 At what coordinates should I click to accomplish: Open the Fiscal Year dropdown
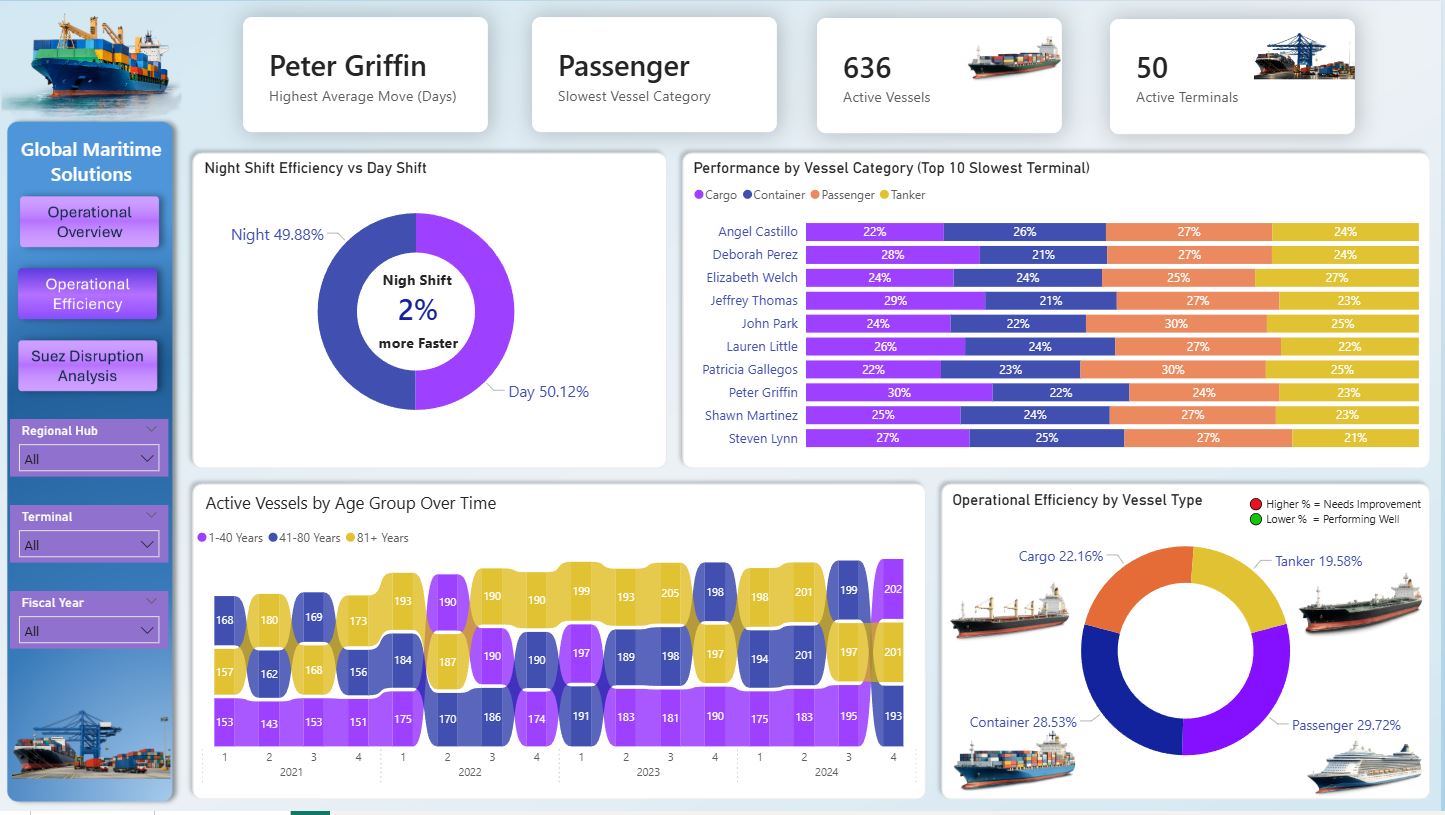90,631
